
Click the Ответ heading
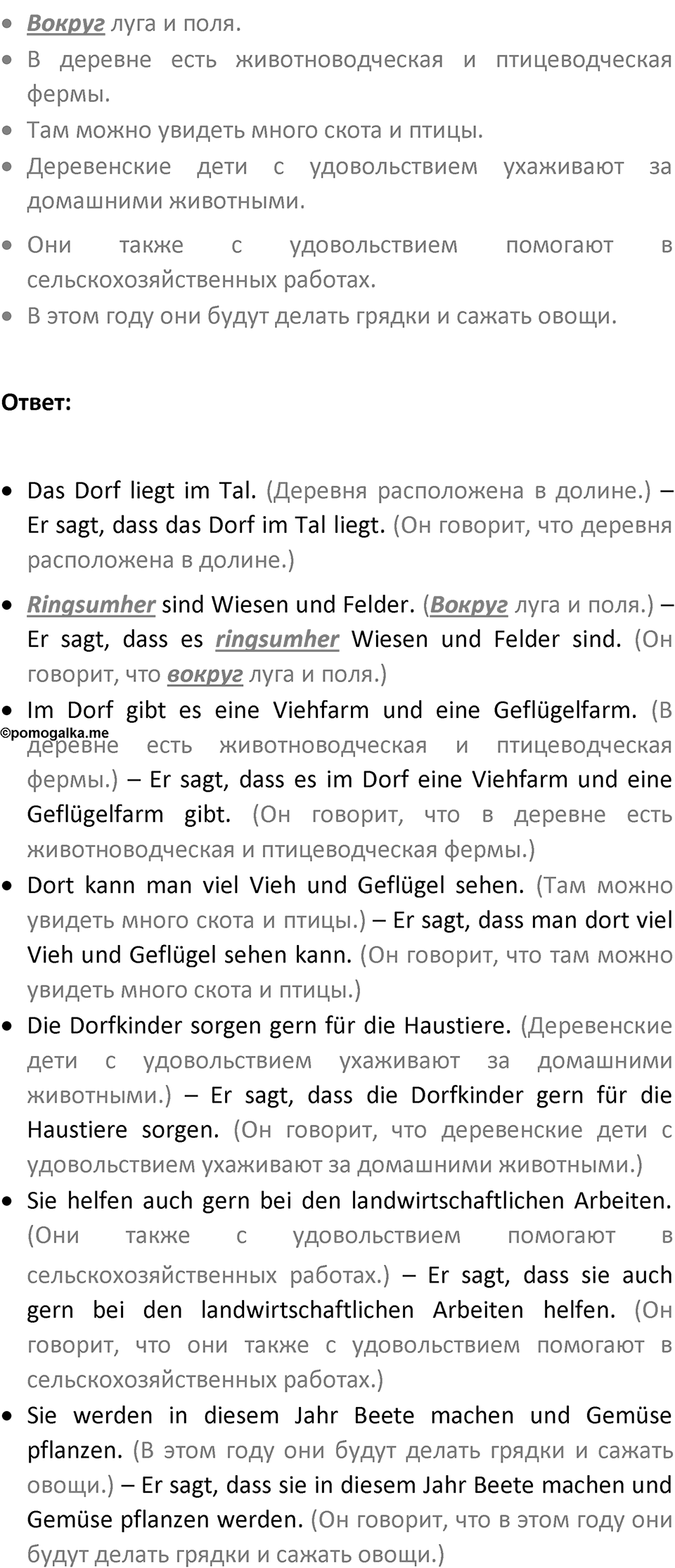pos(36,402)
